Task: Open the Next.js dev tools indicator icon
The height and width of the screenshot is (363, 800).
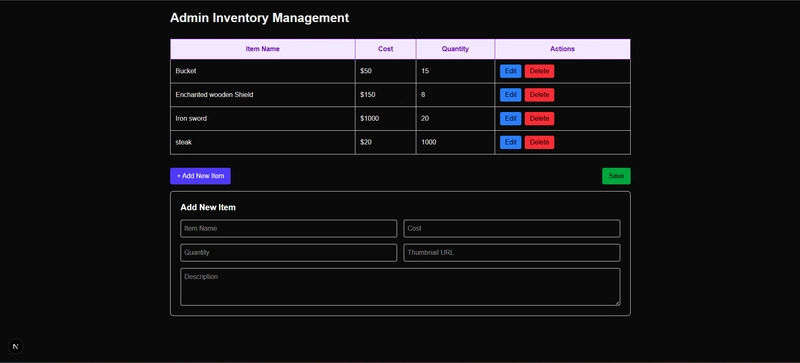Action: (x=15, y=346)
